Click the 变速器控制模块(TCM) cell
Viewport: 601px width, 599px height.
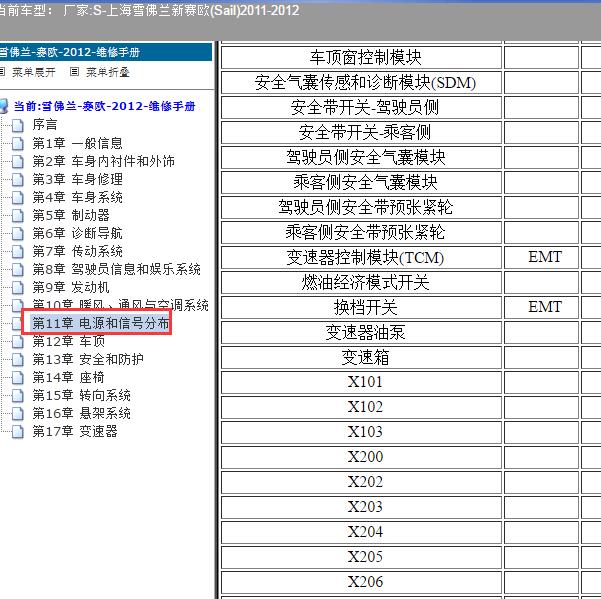361,258
